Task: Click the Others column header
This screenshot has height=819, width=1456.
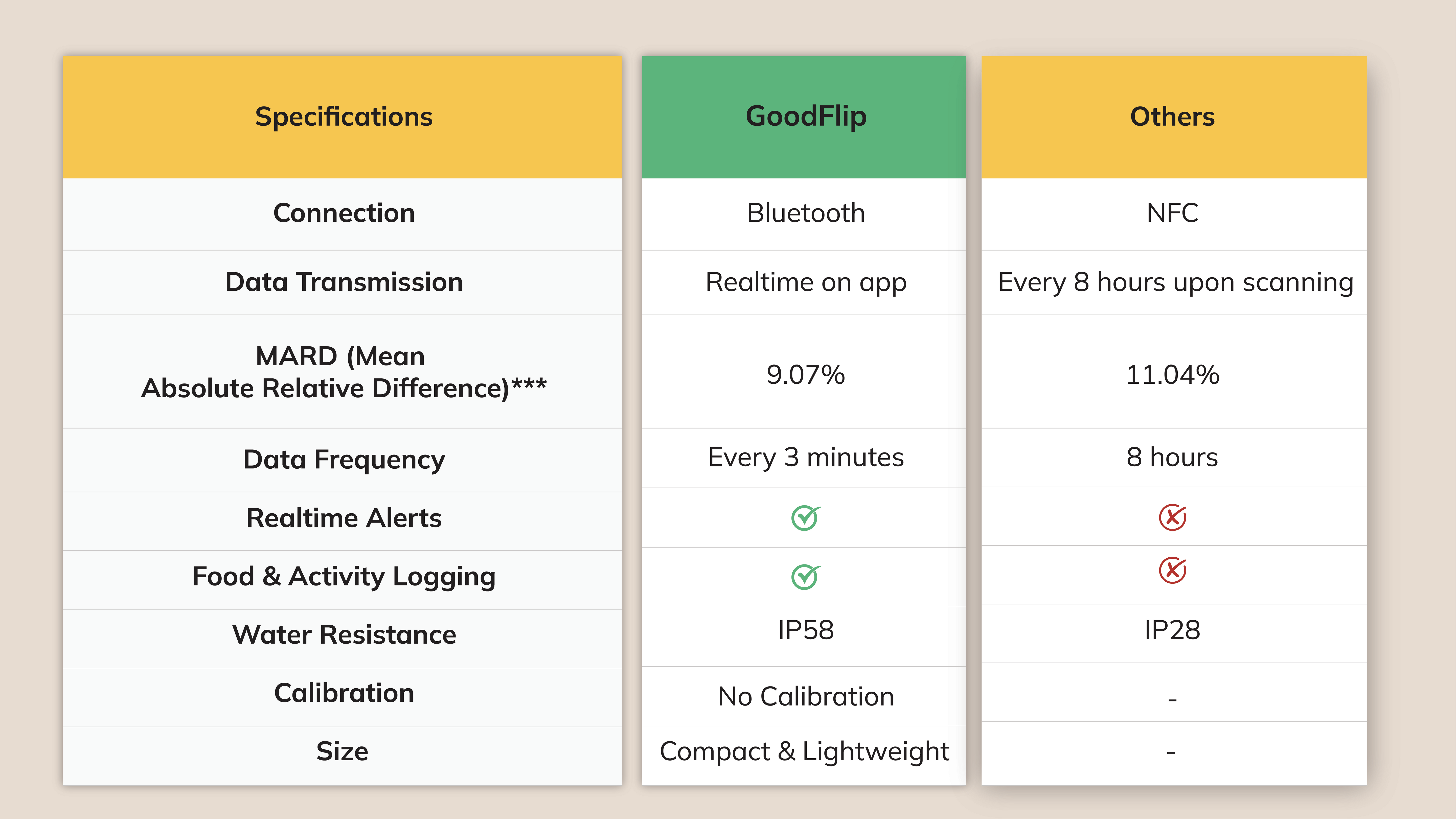Action: pos(1172,117)
